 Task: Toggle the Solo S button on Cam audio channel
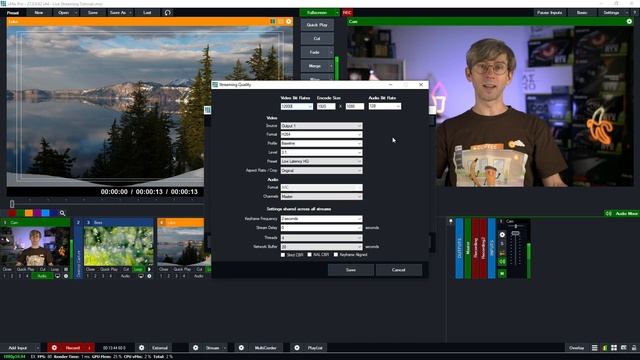point(502,244)
